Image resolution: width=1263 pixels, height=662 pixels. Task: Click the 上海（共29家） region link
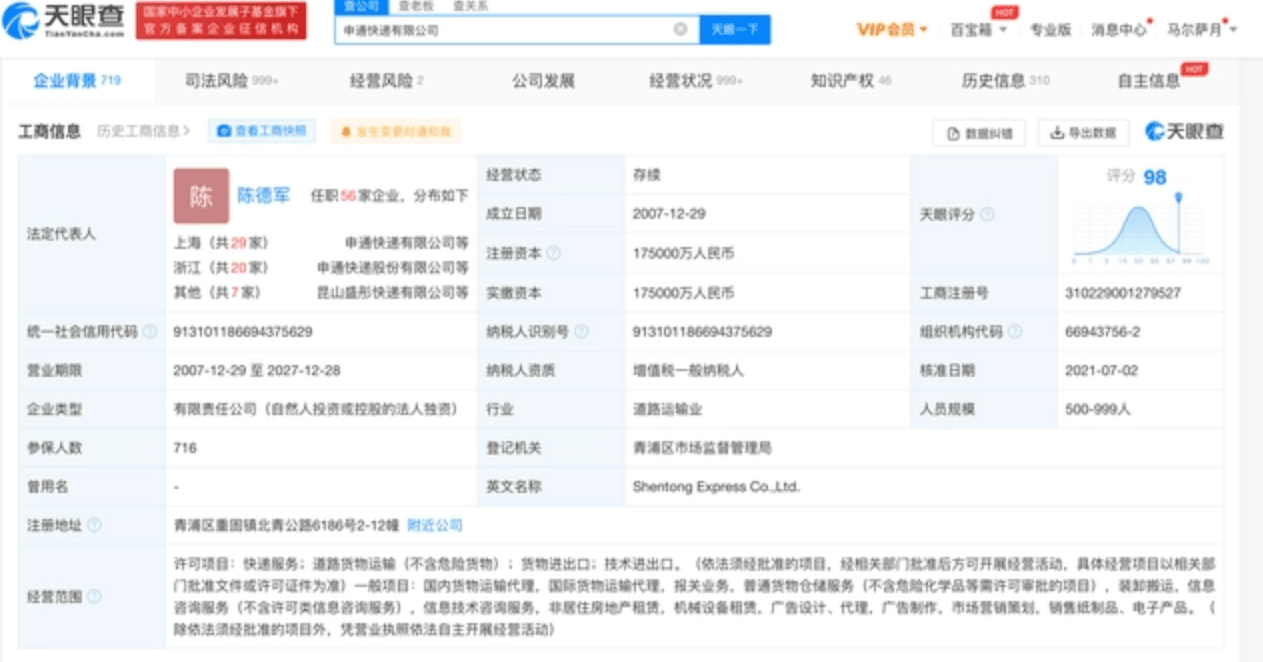(221, 242)
